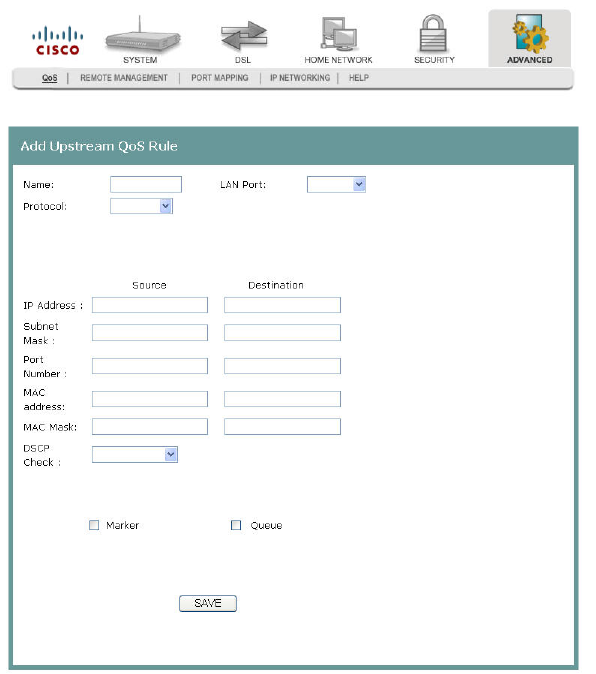Screen dimensions: 596x674
Task: Open the Security padlock icon
Action: point(433,34)
